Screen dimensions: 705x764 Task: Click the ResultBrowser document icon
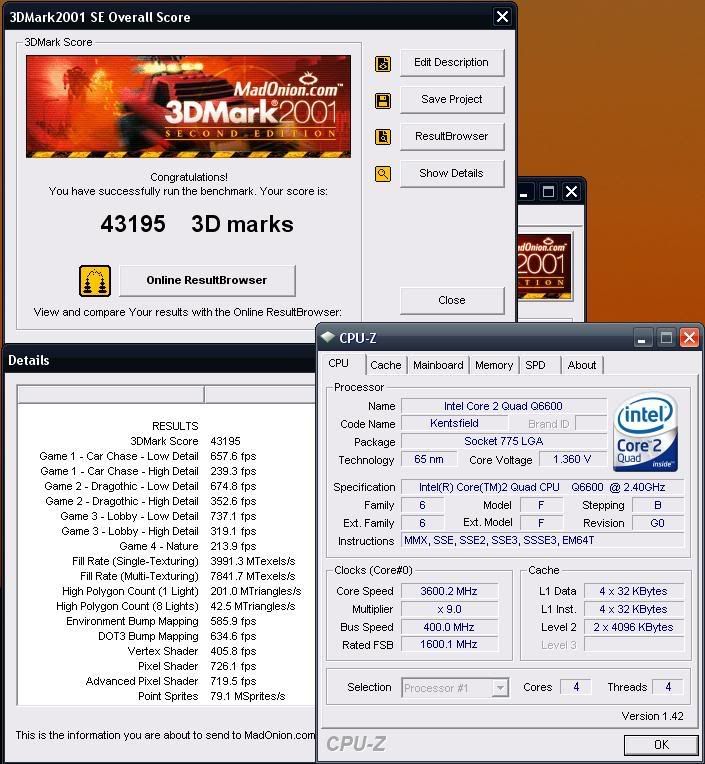click(382, 138)
